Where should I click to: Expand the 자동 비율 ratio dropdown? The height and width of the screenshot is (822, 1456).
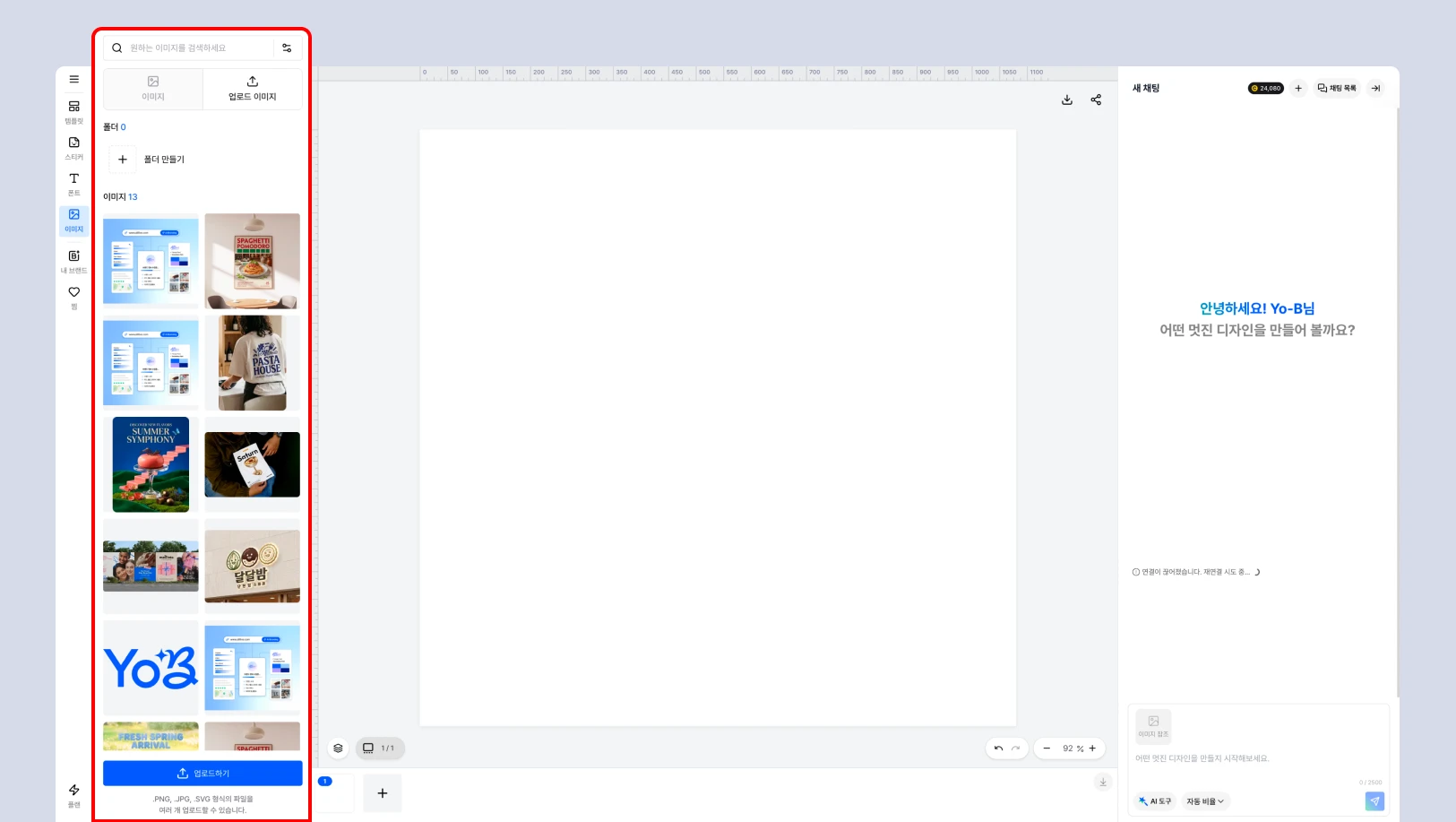coord(1205,801)
